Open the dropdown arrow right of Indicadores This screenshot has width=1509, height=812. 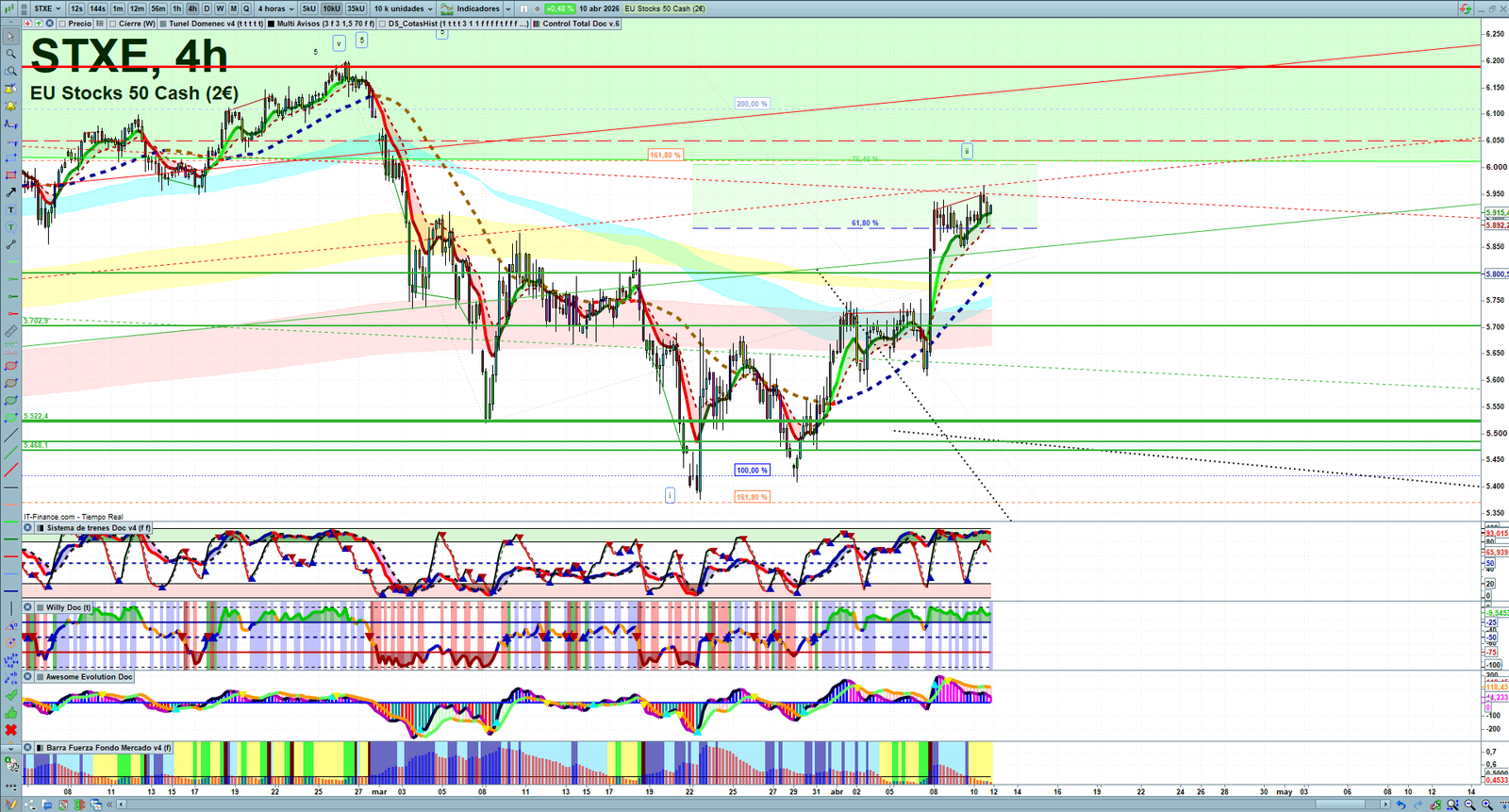coord(507,8)
